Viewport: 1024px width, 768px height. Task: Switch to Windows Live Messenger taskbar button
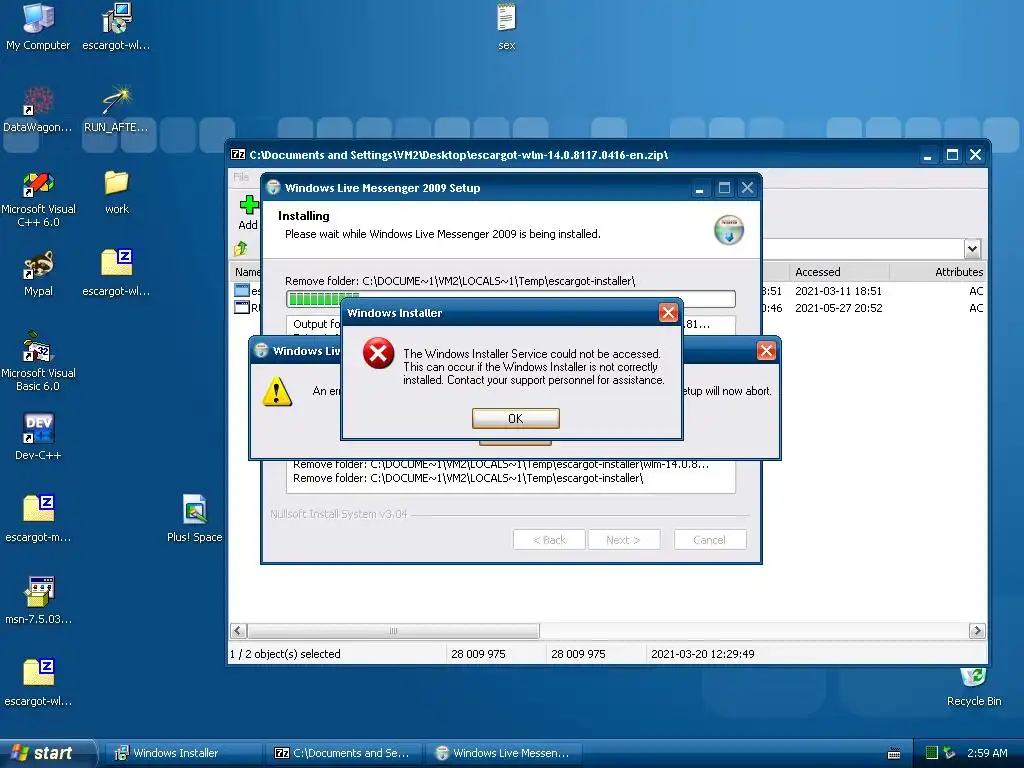pos(504,753)
